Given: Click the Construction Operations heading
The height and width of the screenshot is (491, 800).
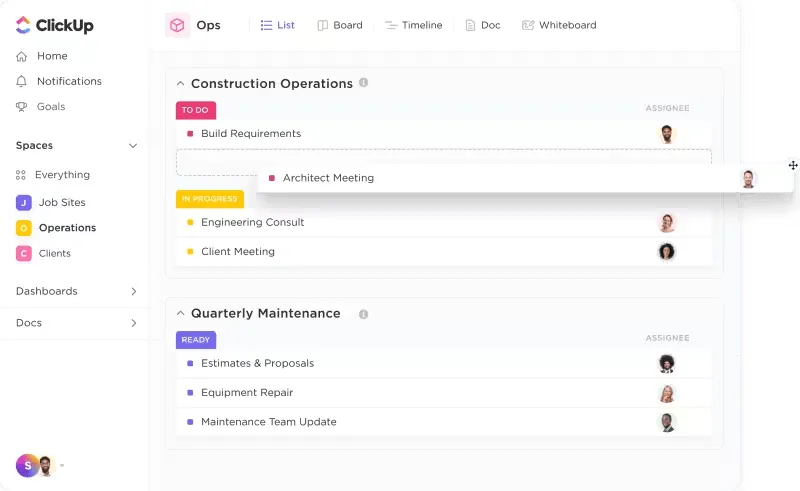Looking at the screenshot, I should point(272,84).
